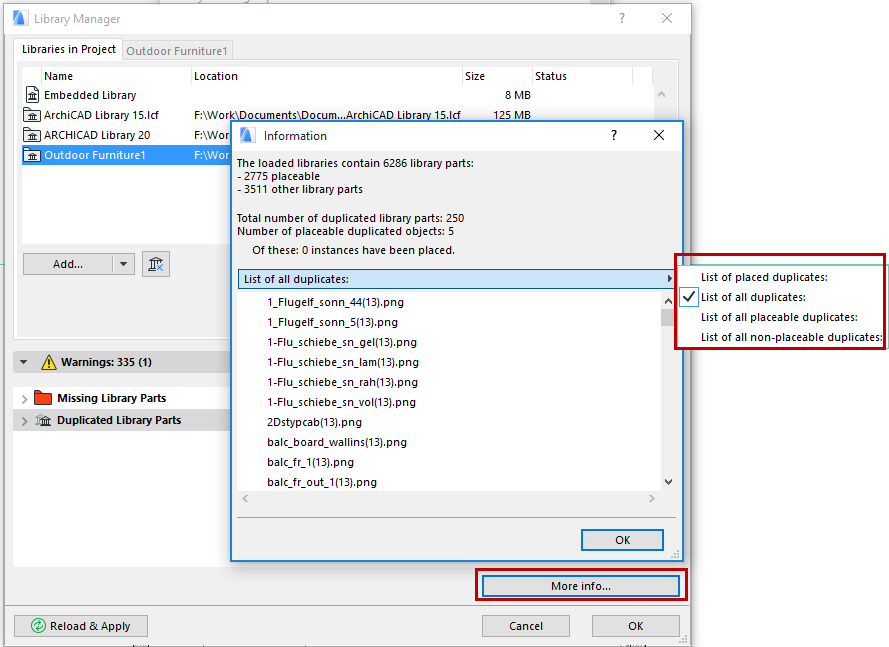Switch to Libraries in Project tab

(69, 49)
